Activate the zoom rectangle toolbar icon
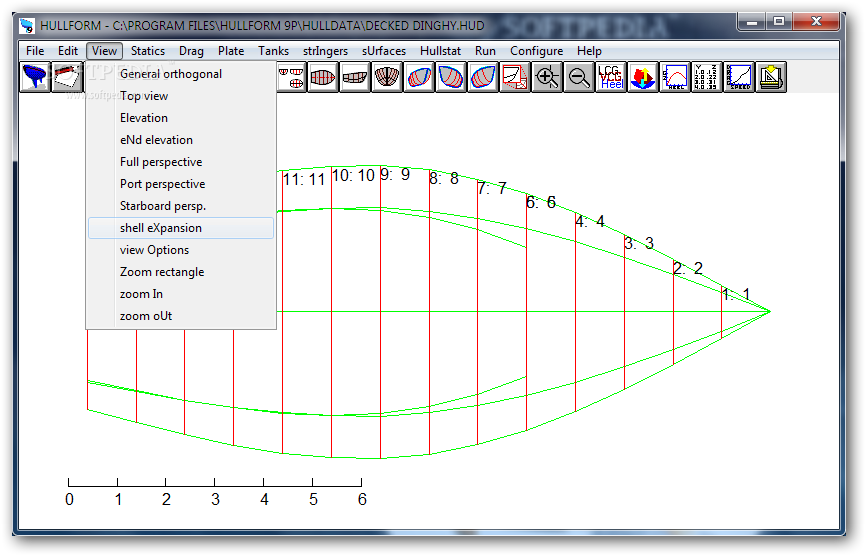The height and width of the screenshot is (556, 866). [x=515, y=77]
